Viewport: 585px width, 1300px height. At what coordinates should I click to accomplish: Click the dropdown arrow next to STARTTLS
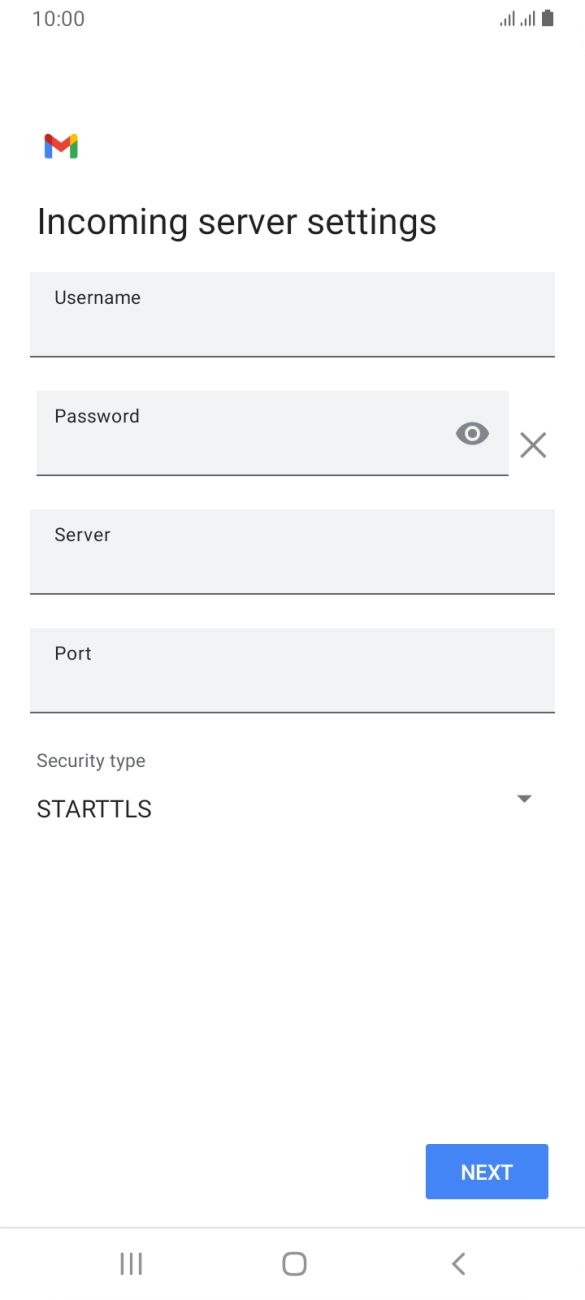coord(524,798)
